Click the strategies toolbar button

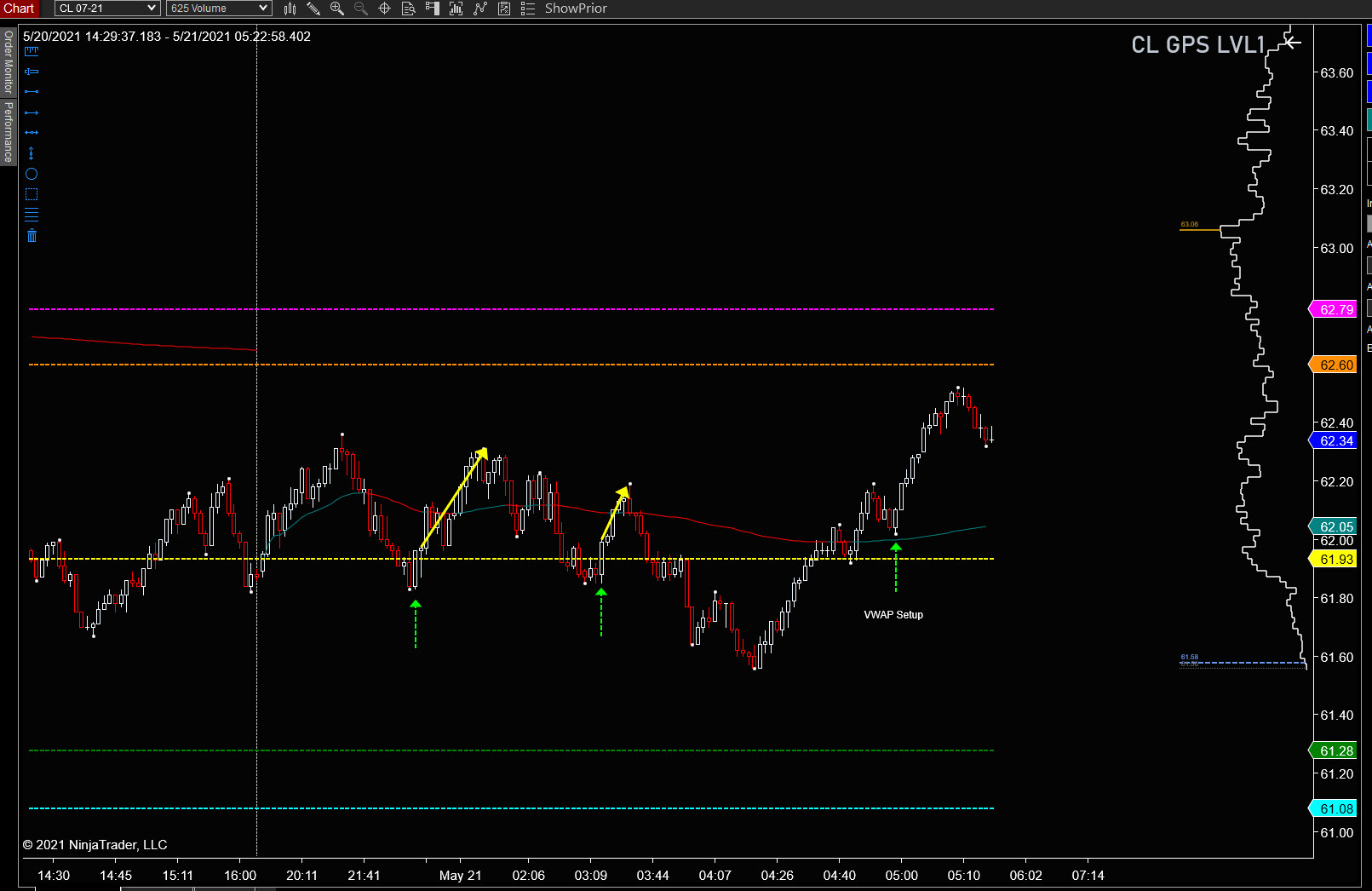click(480, 9)
